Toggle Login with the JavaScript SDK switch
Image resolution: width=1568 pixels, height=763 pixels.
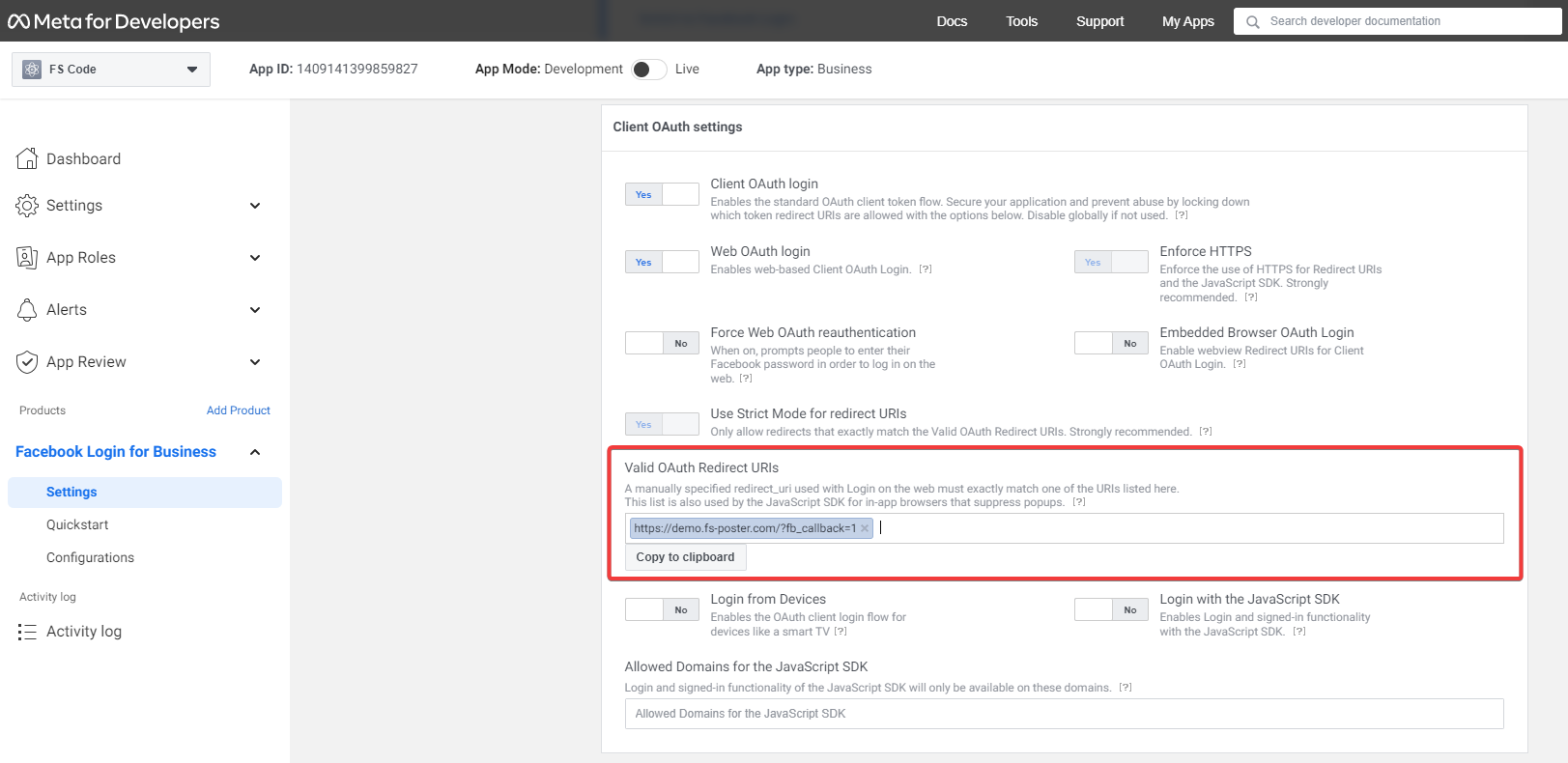point(1111,609)
